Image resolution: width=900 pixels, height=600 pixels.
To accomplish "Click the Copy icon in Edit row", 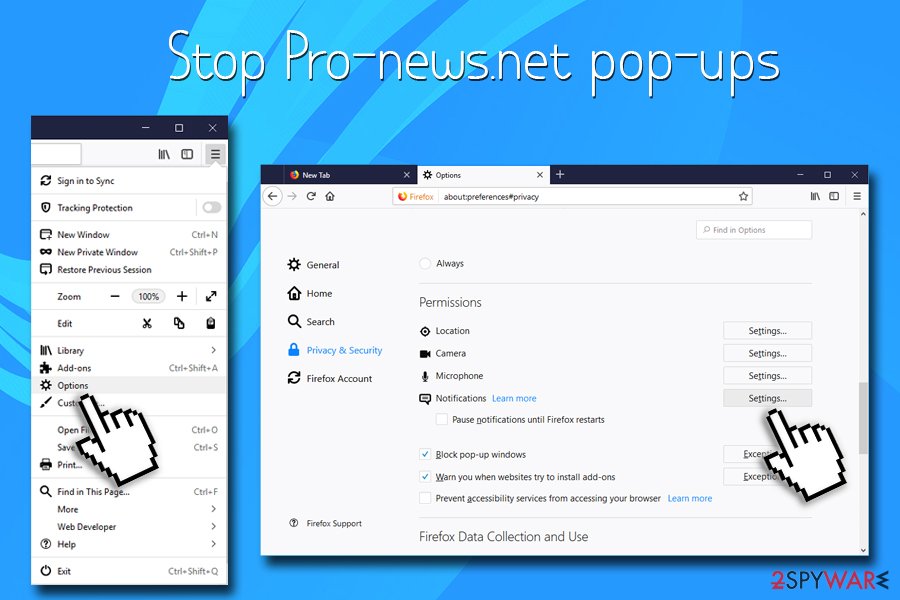I will (179, 323).
